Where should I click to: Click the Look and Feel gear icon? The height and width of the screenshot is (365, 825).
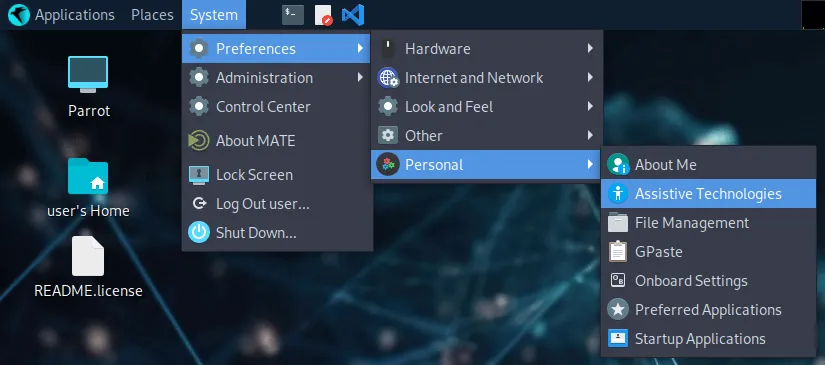(x=388, y=107)
